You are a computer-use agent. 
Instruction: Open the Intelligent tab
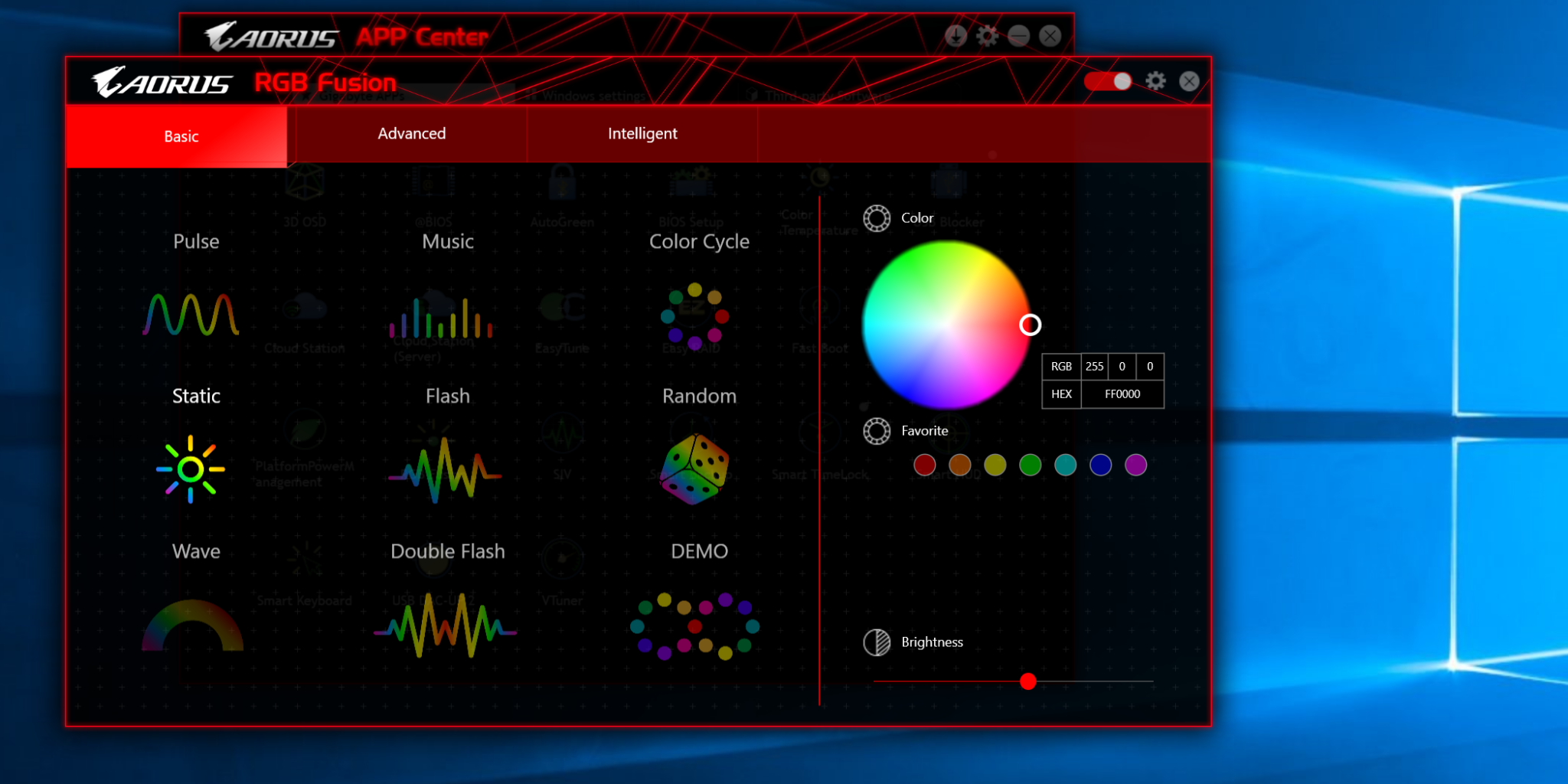click(642, 134)
